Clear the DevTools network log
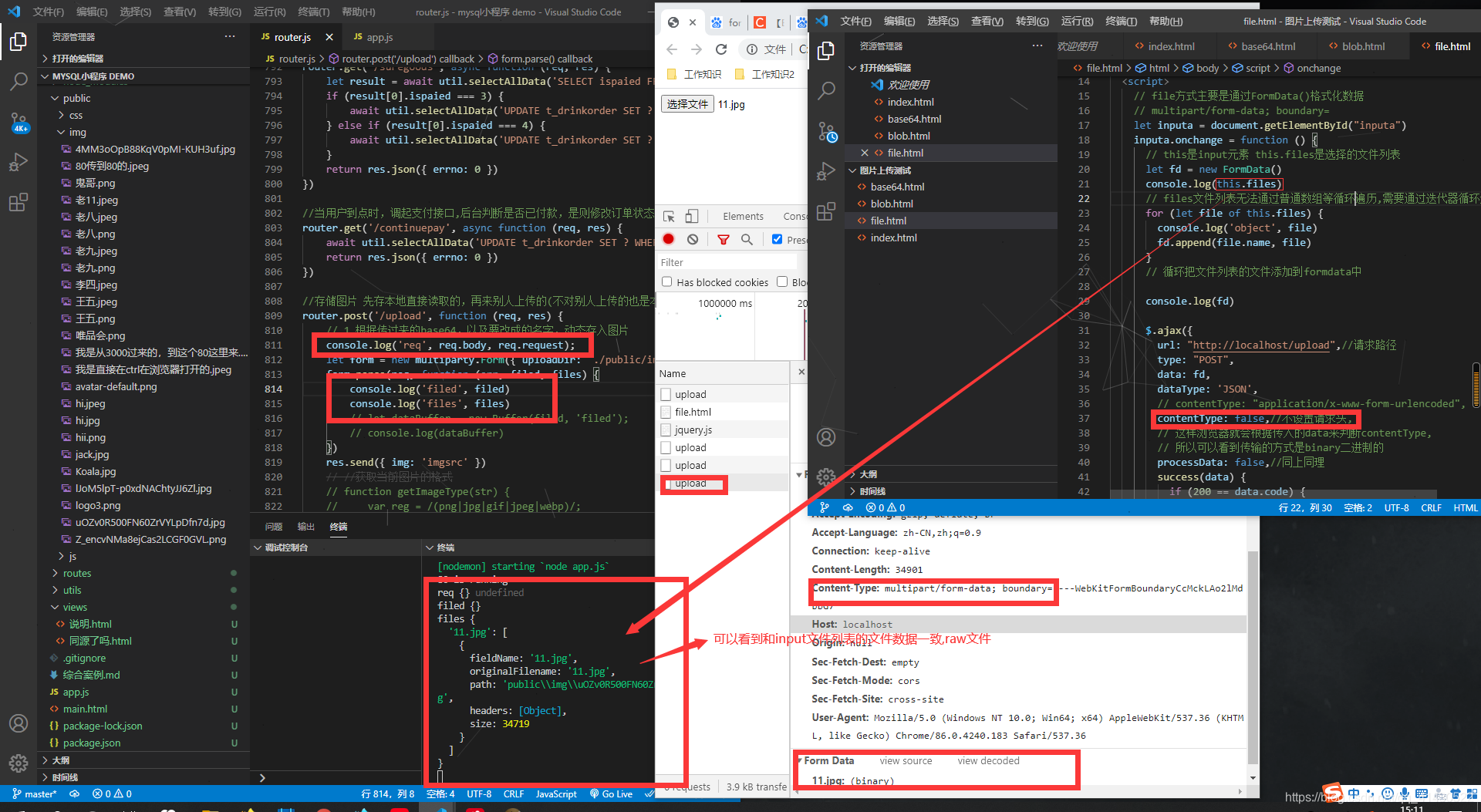Viewport: 1481px width, 812px height. (693, 239)
